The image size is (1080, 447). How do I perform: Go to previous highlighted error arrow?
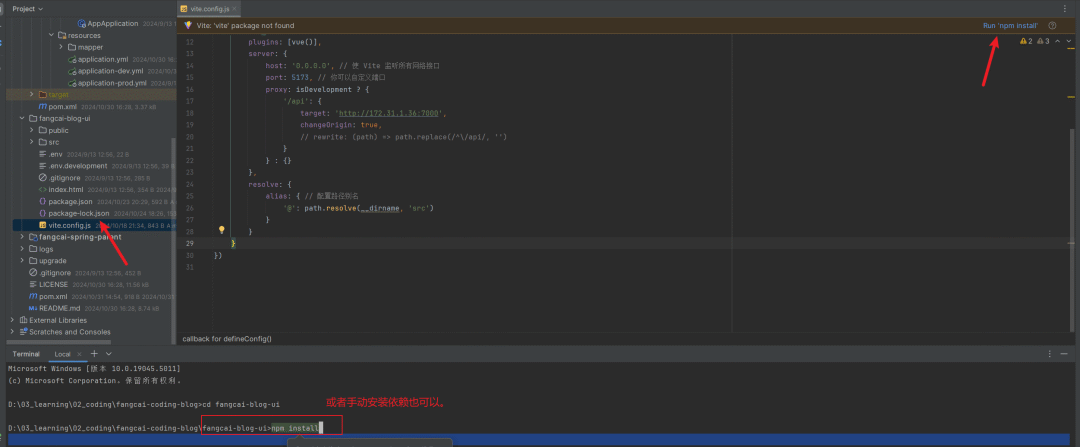pyautogui.click(x=1057, y=41)
